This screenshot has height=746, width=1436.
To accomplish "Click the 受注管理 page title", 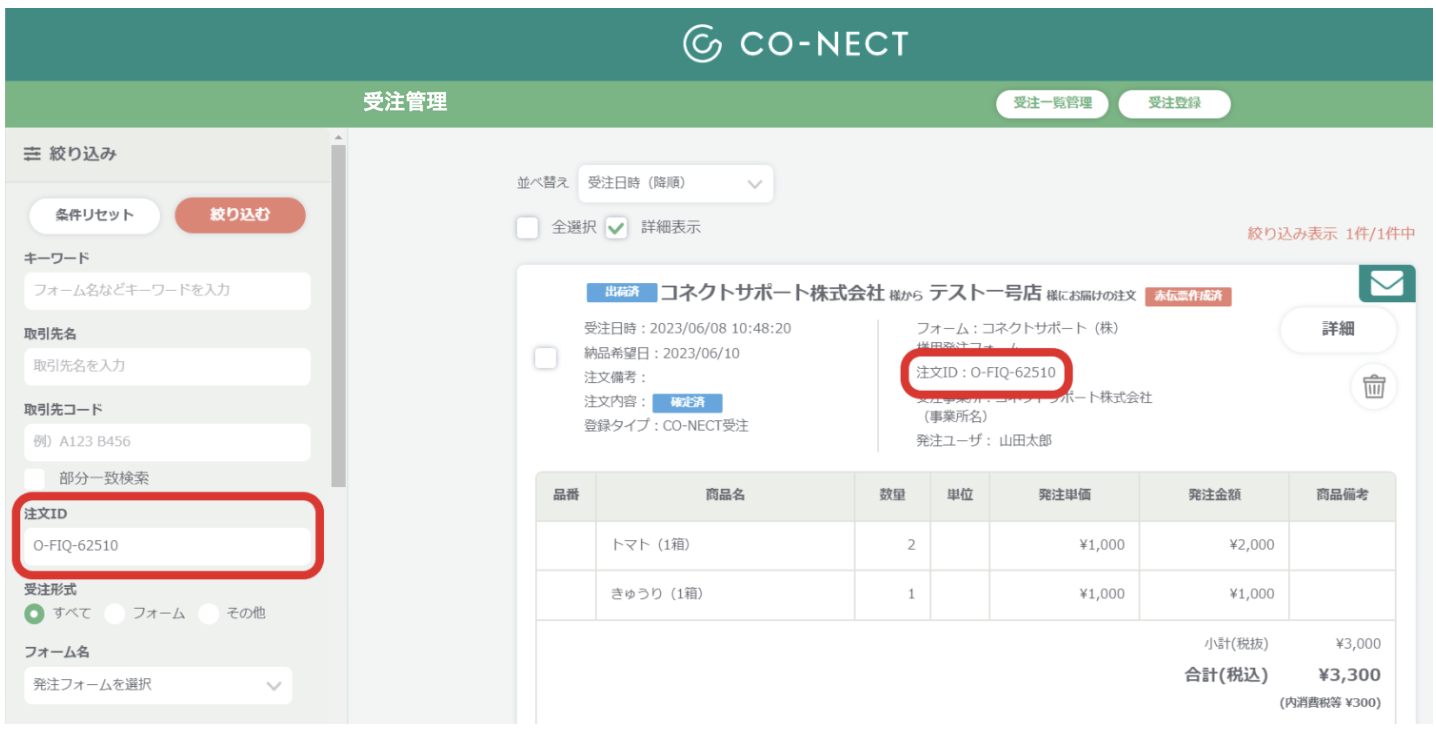I will (x=405, y=102).
